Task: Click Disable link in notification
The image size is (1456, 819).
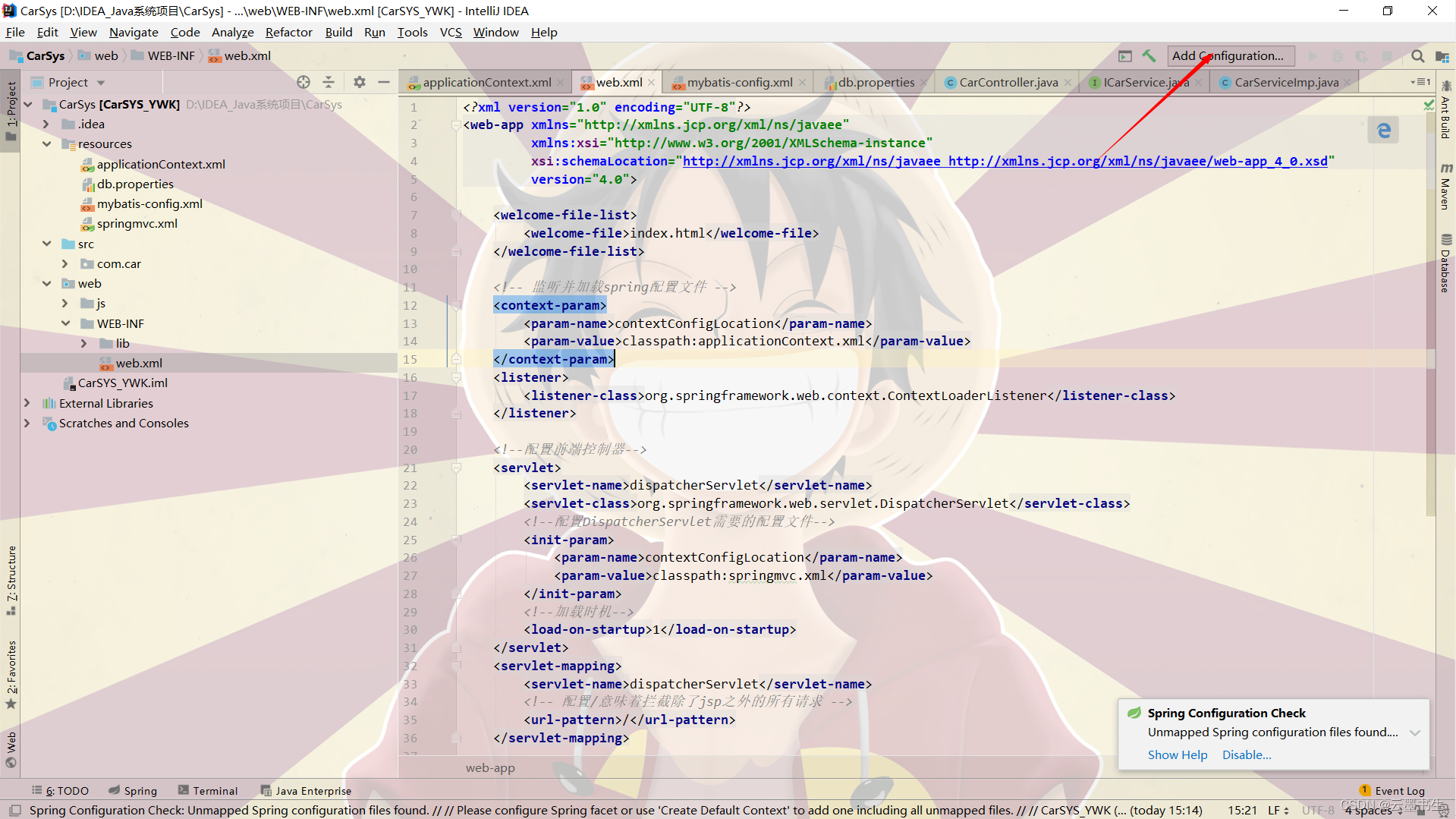Action: click(1247, 755)
